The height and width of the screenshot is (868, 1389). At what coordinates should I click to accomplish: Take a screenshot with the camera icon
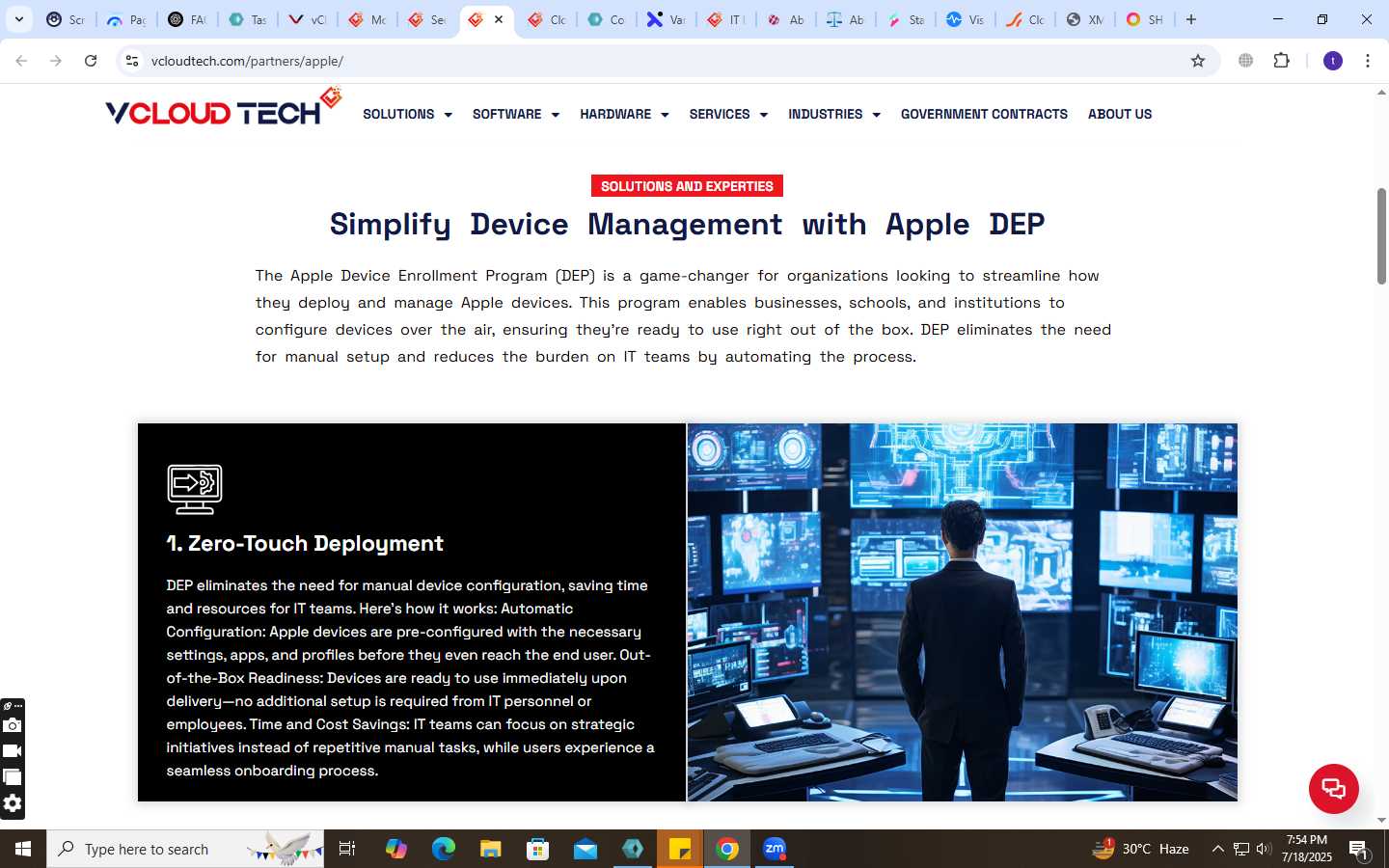(x=13, y=725)
